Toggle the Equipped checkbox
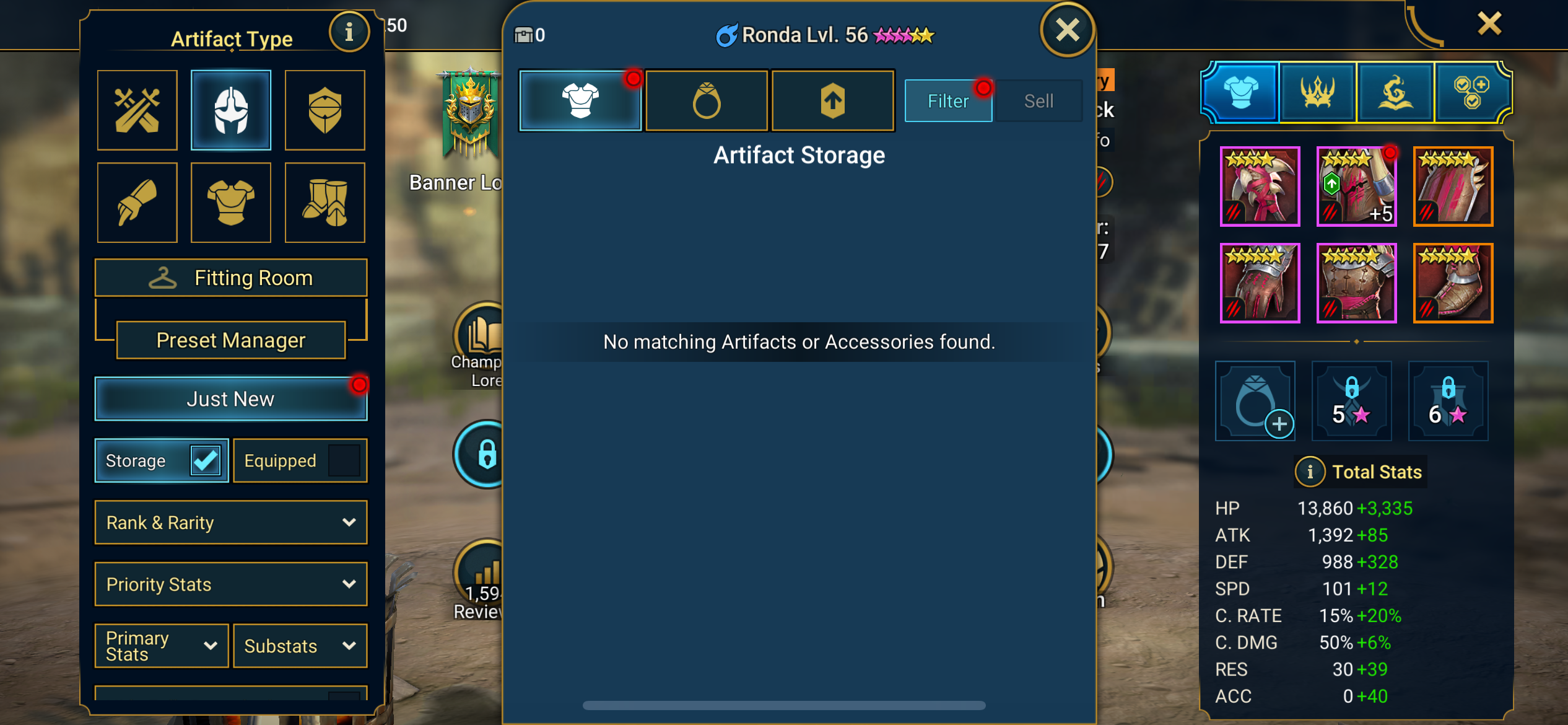Image resolution: width=1568 pixels, height=725 pixels. tap(344, 460)
